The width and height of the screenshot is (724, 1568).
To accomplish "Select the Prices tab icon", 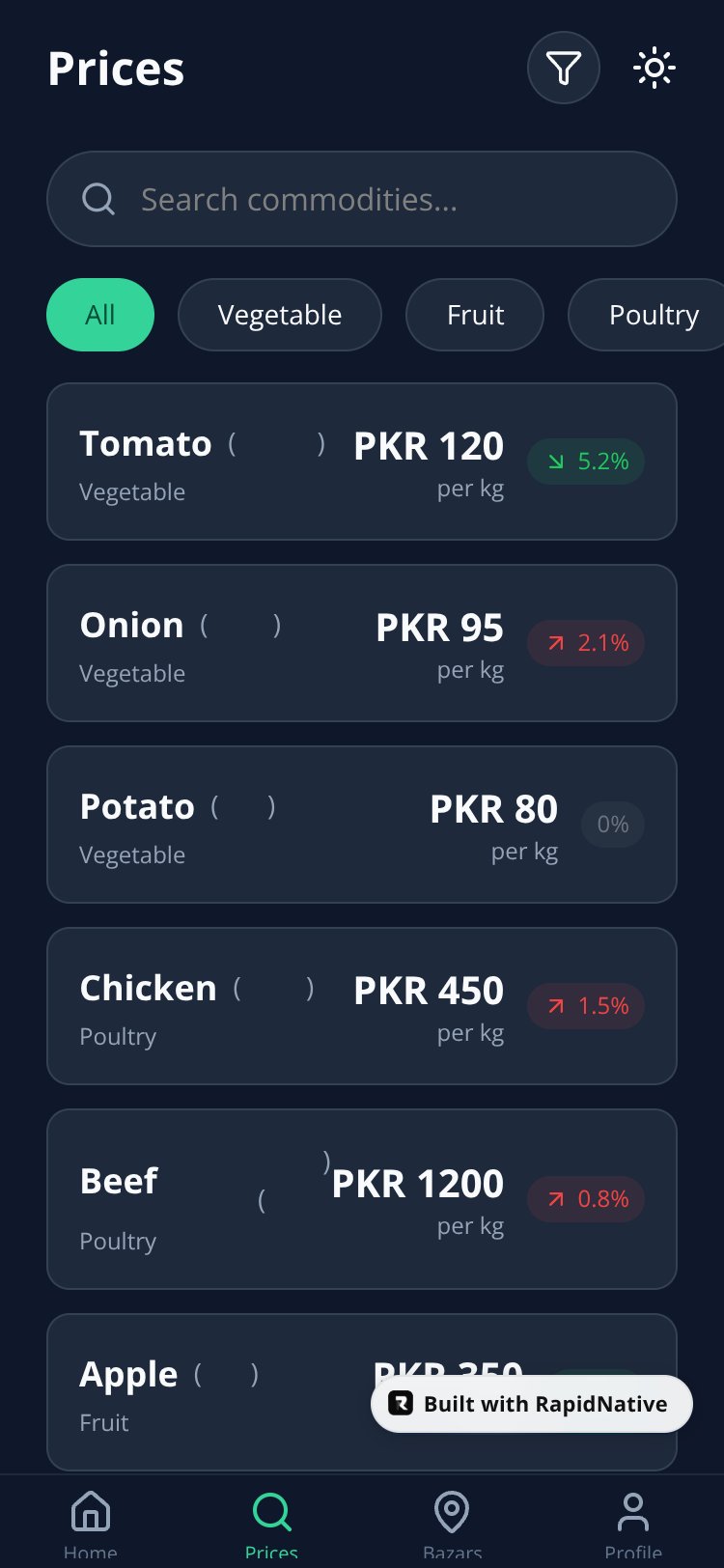I will 271,1511.
